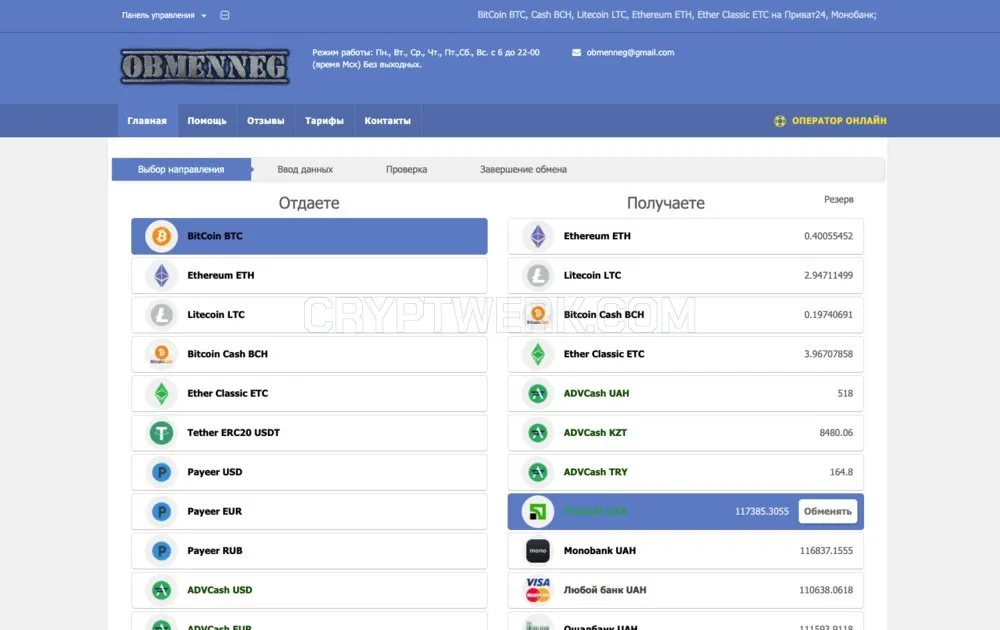The height and width of the screenshot is (630, 1000).
Task: Choose ADVCash TRY label
Action: coord(596,472)
